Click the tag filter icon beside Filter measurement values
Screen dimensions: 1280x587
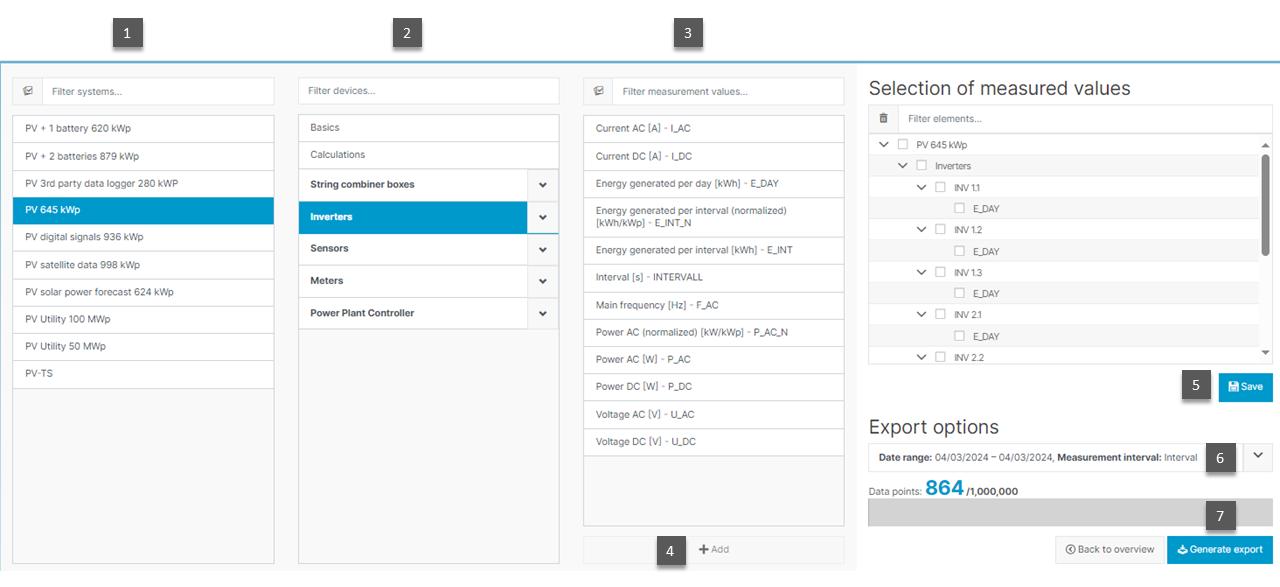[x=598, y=90]
